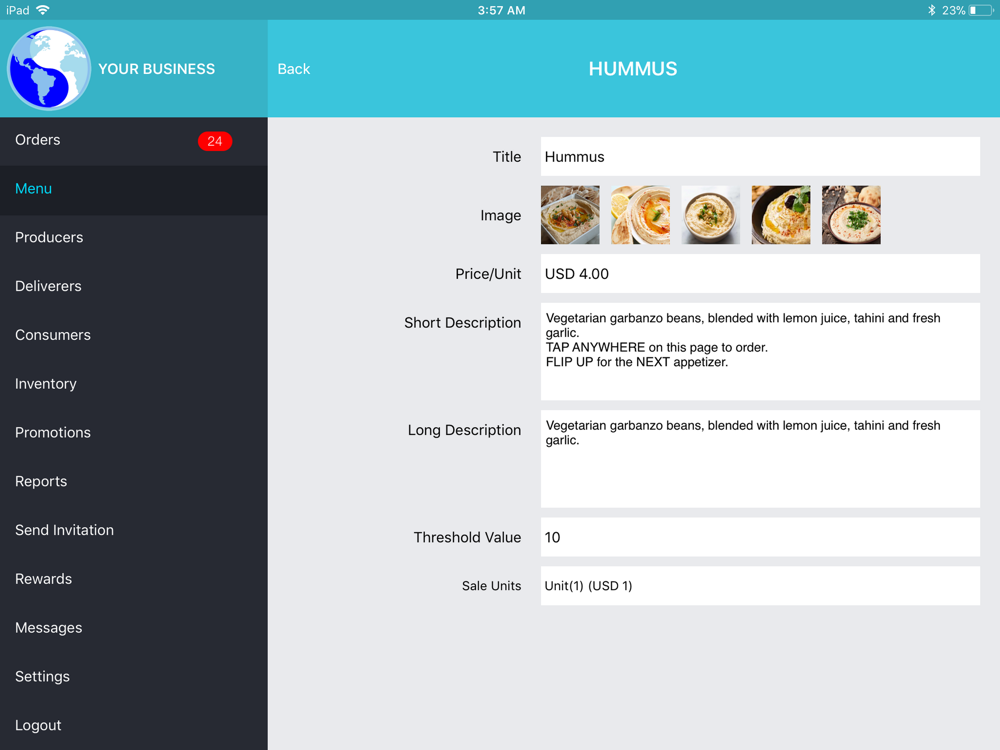Screen dimensions: 1000x750
Task: Tap the battery icon in status bar
Action: [981, 10]
